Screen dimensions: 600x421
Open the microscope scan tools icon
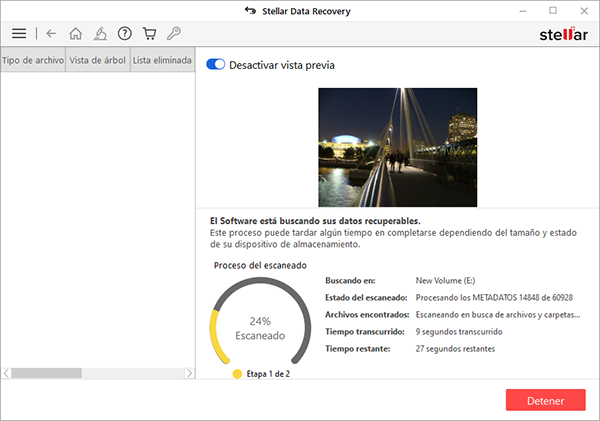[x=99, y=33]
